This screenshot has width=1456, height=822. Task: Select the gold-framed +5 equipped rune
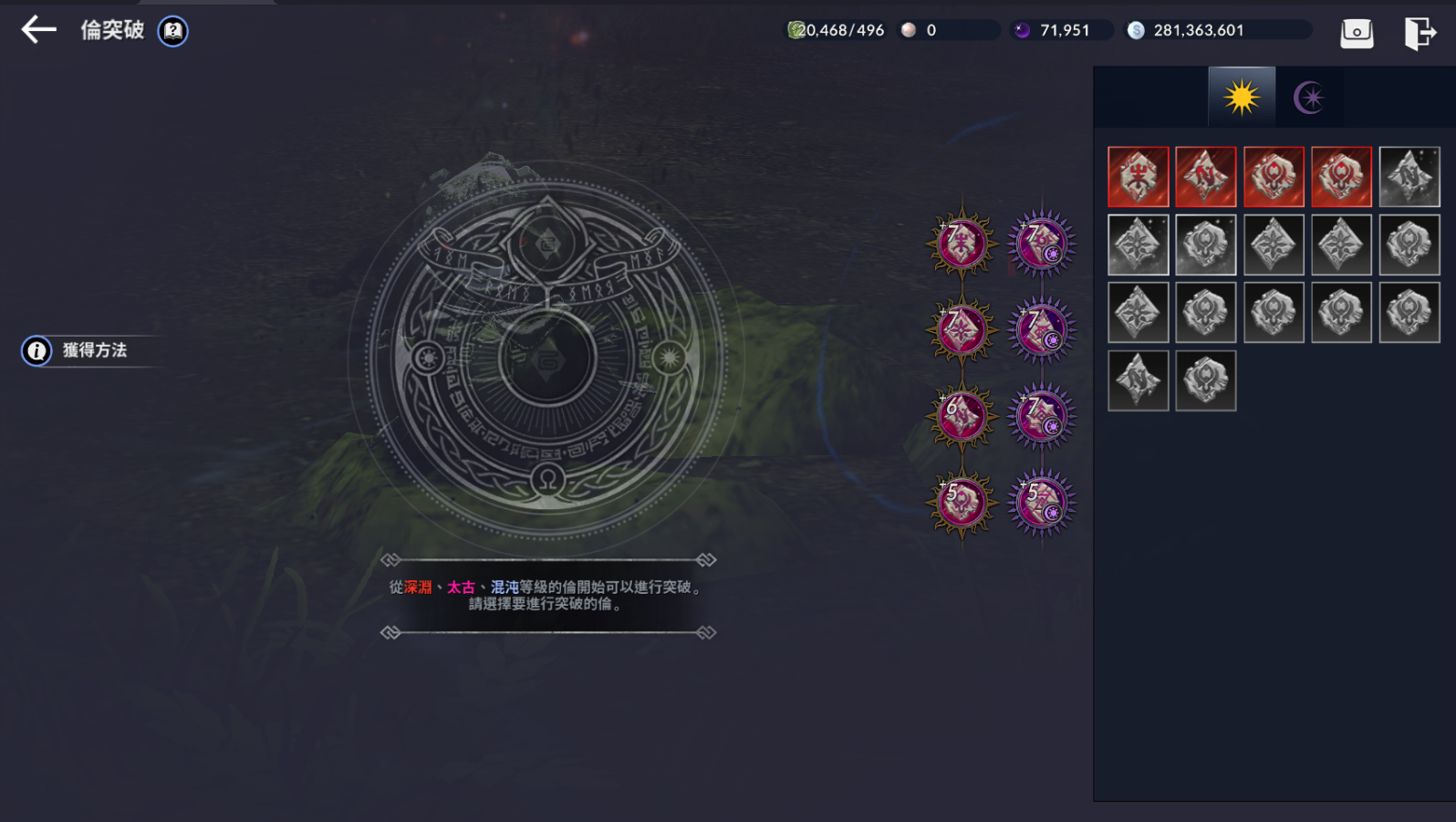(x=961, y=503)
